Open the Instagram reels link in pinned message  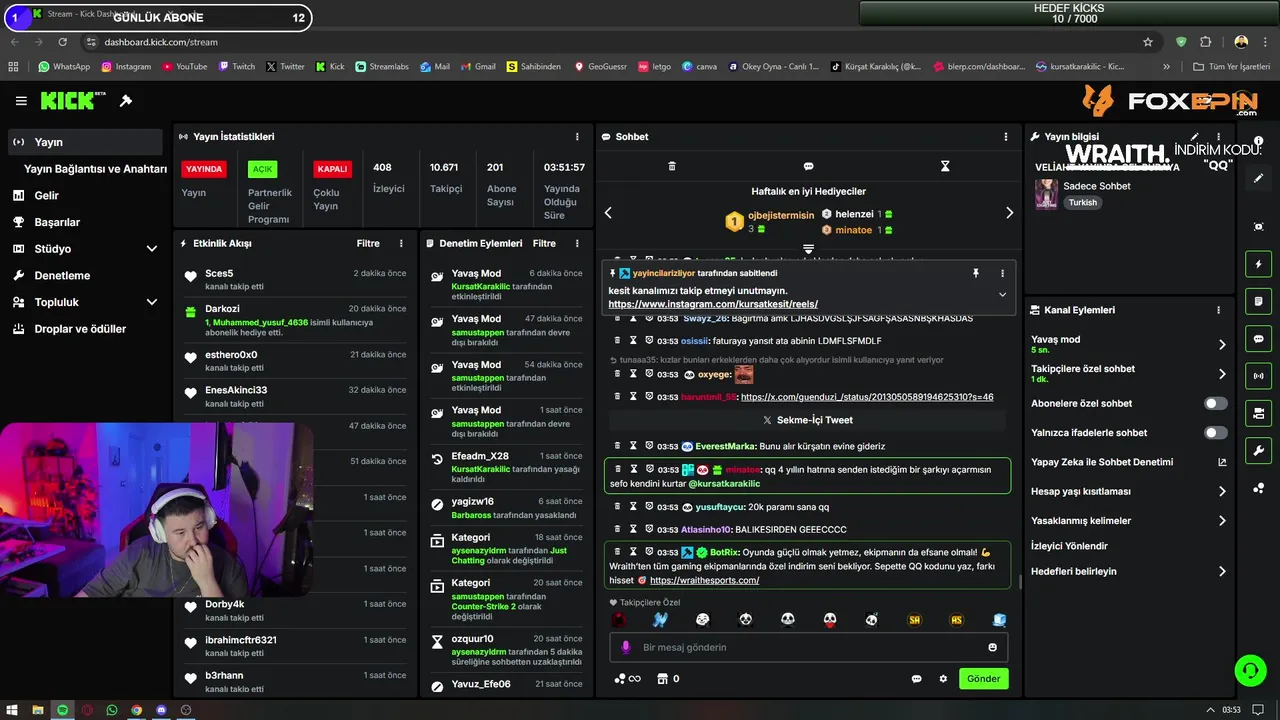[x=713, y=304]
